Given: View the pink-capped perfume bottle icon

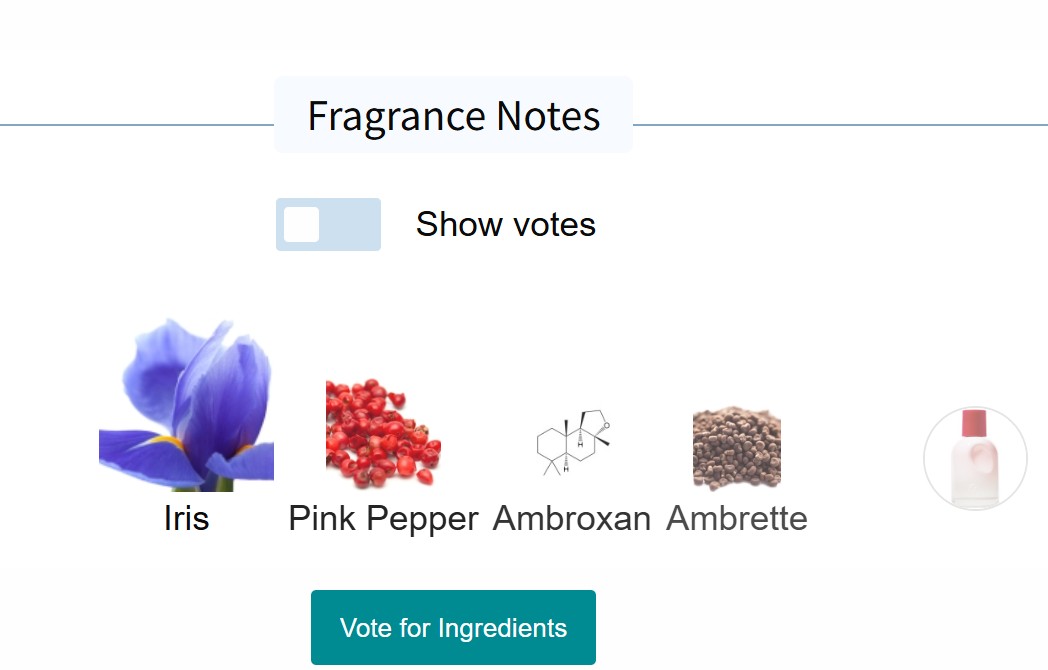Looking at the screenshot, I should [975, 459].
